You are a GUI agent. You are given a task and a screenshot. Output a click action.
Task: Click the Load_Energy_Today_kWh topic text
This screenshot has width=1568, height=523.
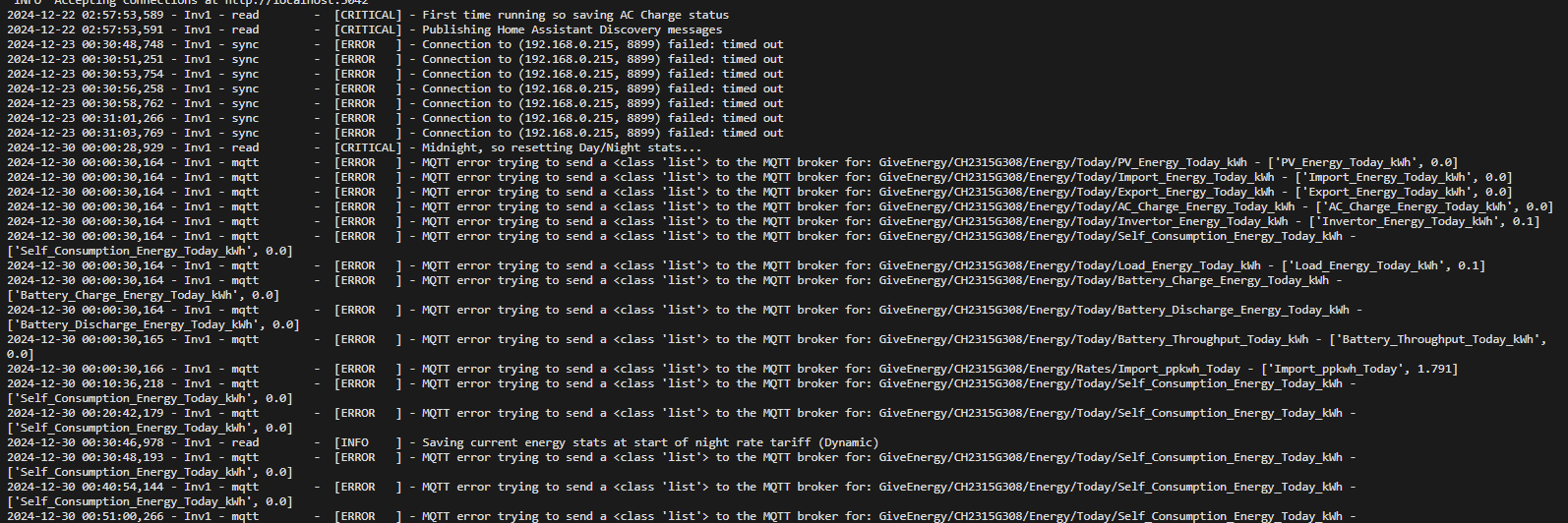pyautogui.click(x=1069, y=265)
